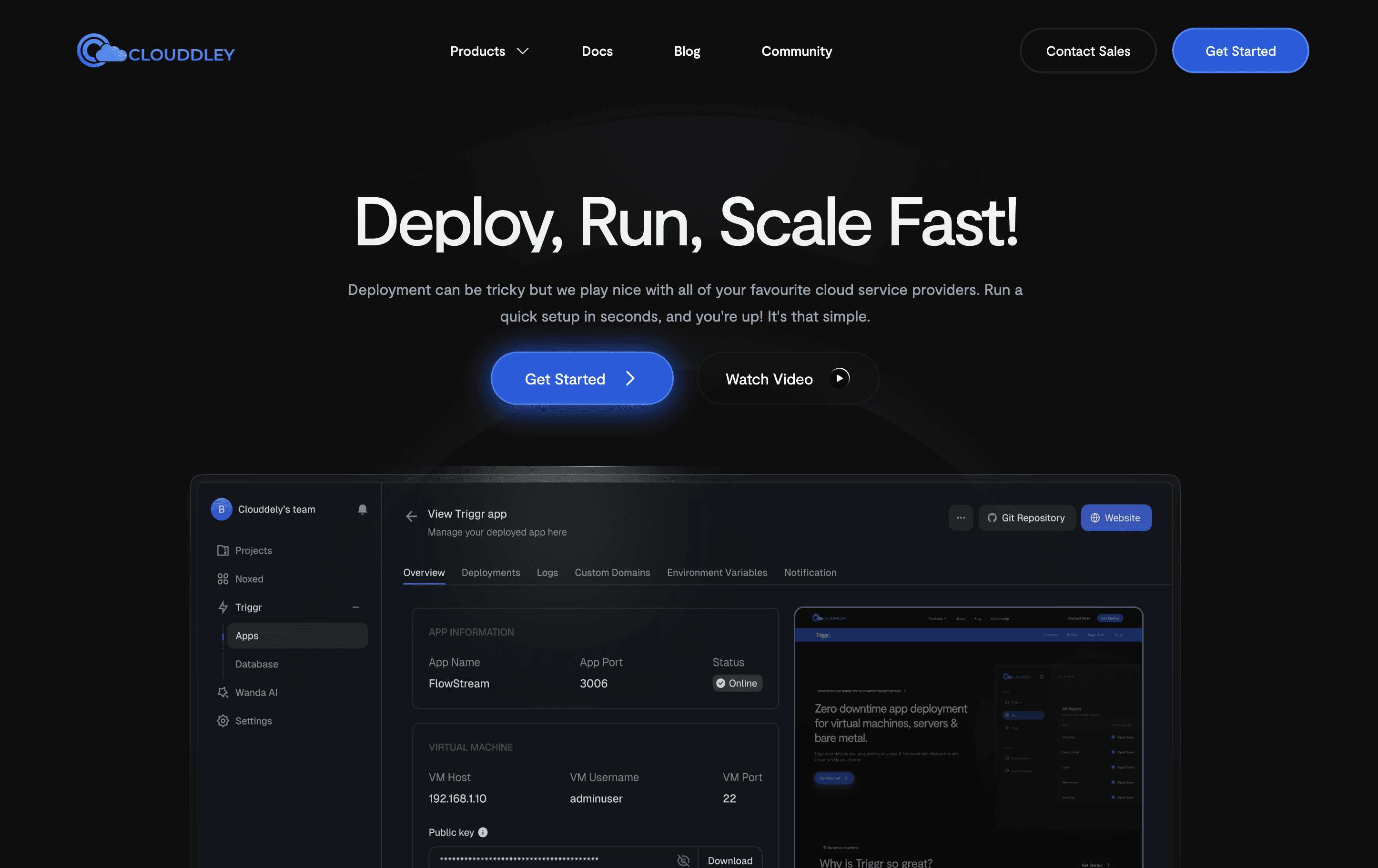Click the Settings gear icon in sidebar
Screen dimensions: 1378x868
click(x=223, y=721)
